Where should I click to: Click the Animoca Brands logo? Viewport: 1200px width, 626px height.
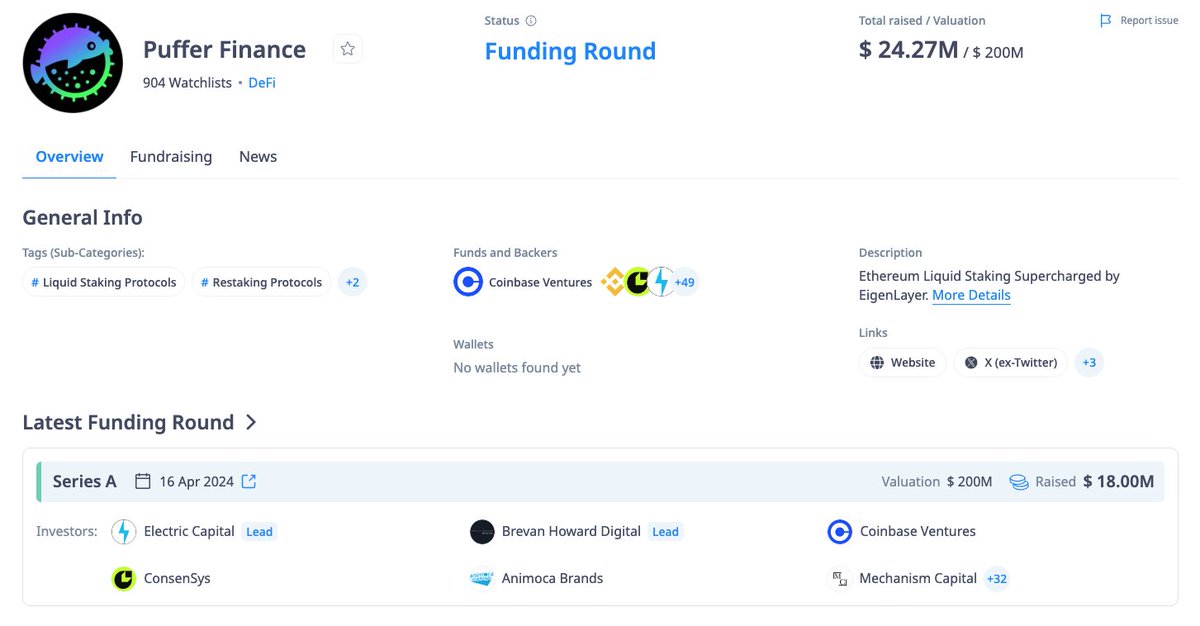[482, 578]
